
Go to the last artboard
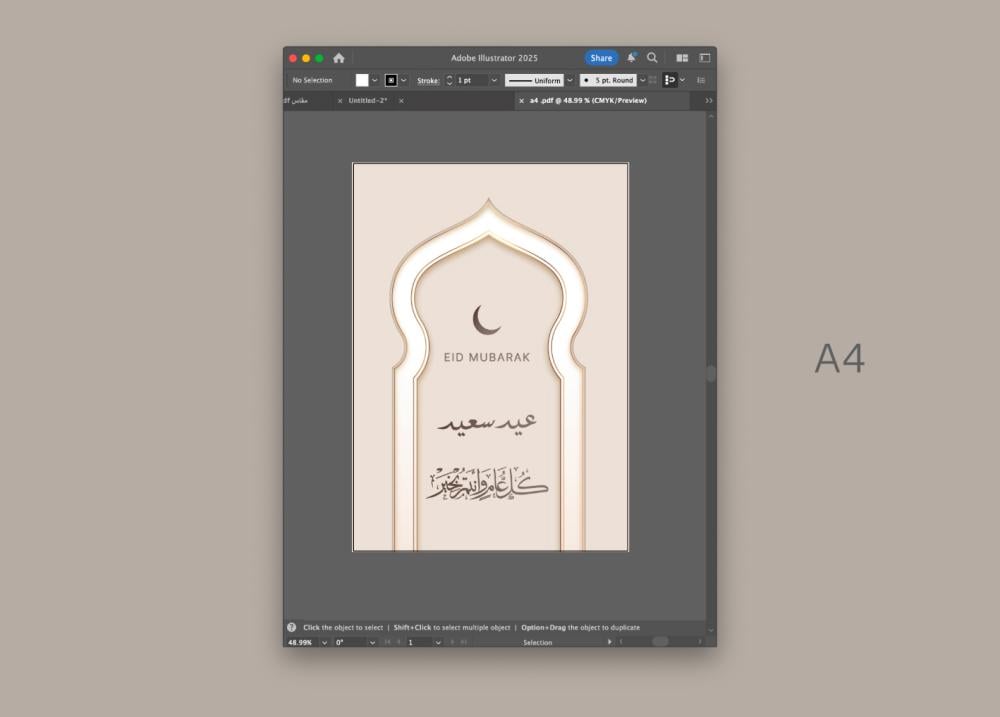coord(464,642)
